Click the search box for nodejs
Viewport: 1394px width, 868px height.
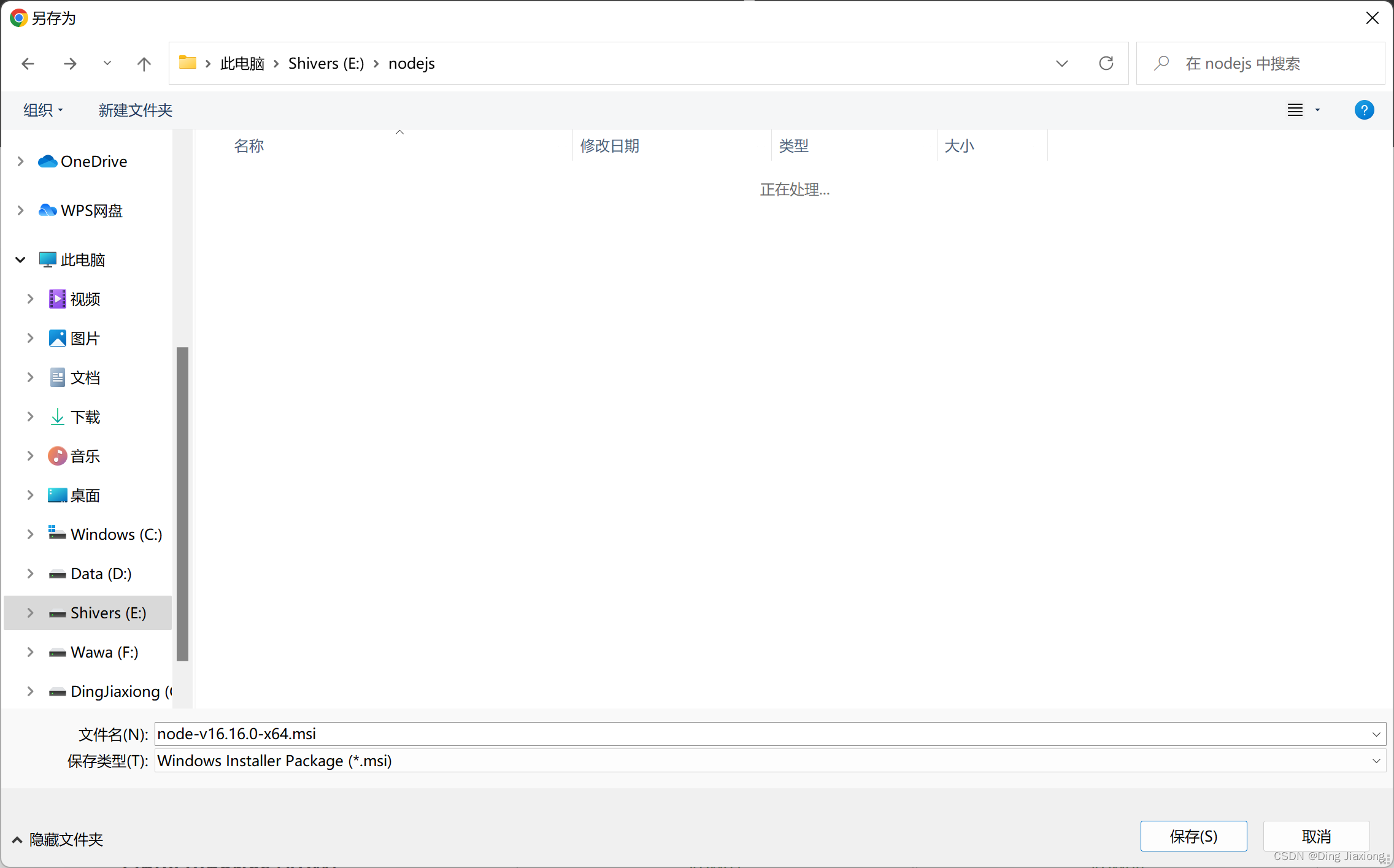point(1260,63)
